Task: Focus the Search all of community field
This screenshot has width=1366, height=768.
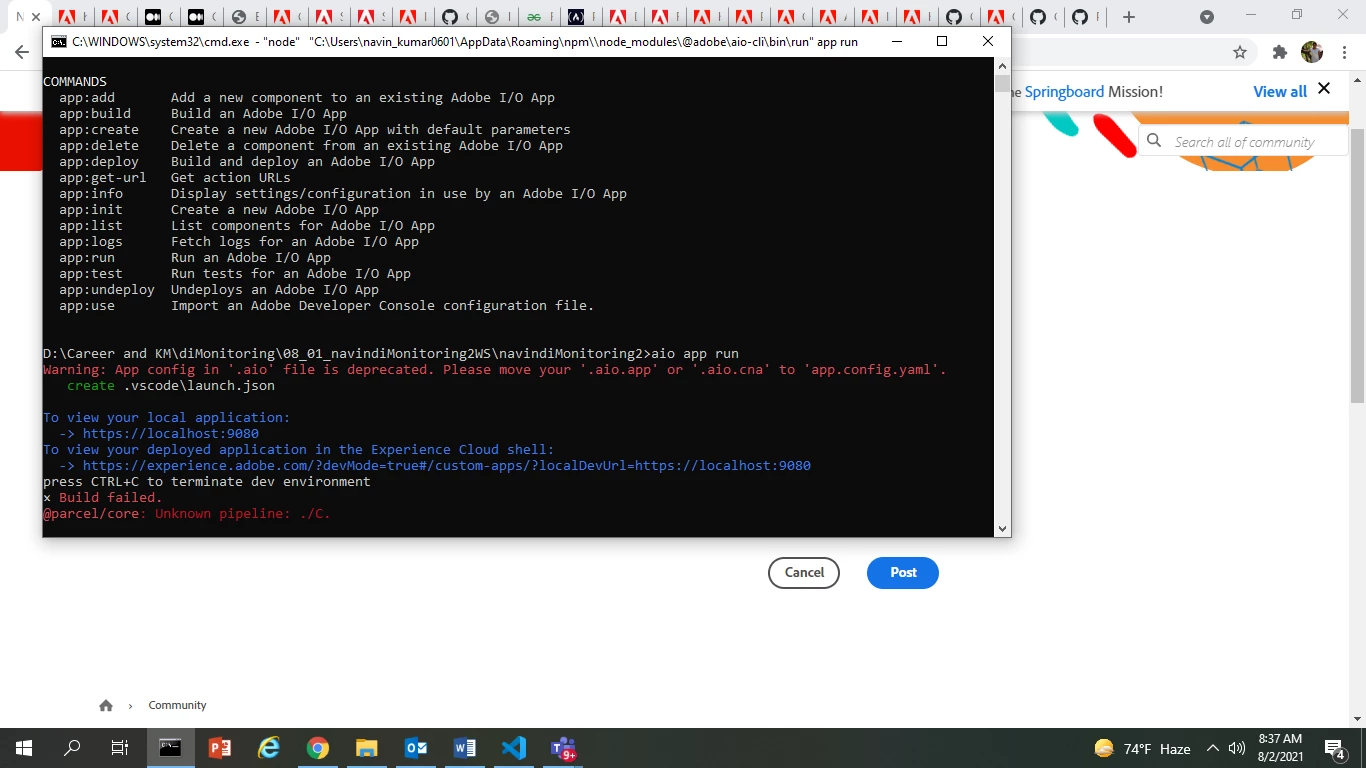Action: [x=1245, y=142]
